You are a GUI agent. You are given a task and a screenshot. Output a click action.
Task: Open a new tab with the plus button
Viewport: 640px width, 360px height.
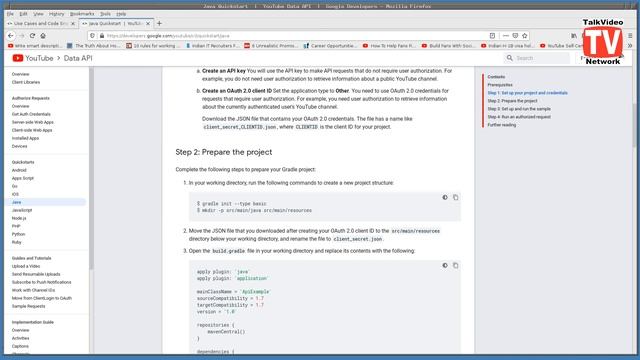pos(159,24)
